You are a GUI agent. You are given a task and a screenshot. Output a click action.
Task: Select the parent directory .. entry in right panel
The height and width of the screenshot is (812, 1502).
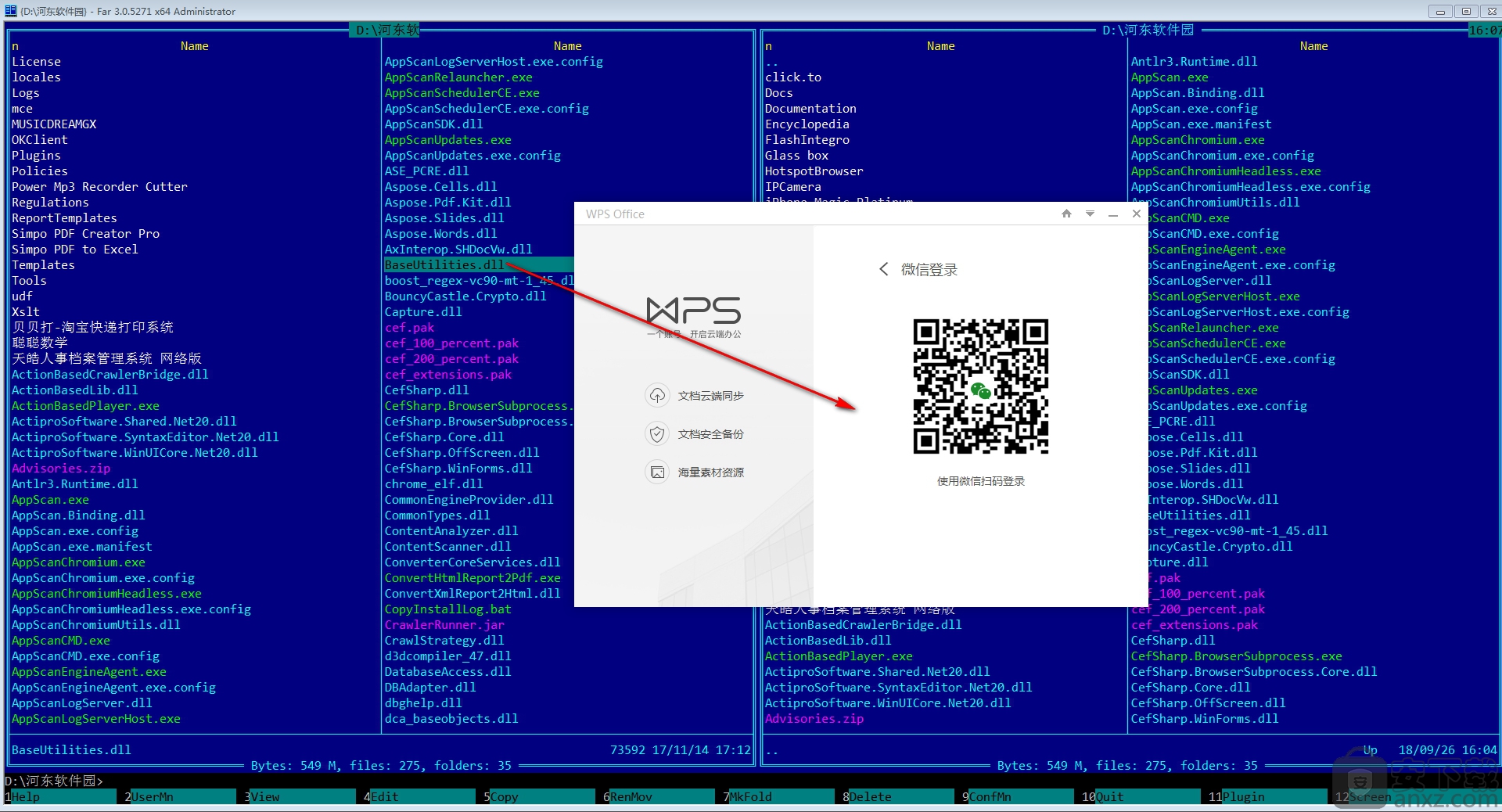[x=771, y=61]
